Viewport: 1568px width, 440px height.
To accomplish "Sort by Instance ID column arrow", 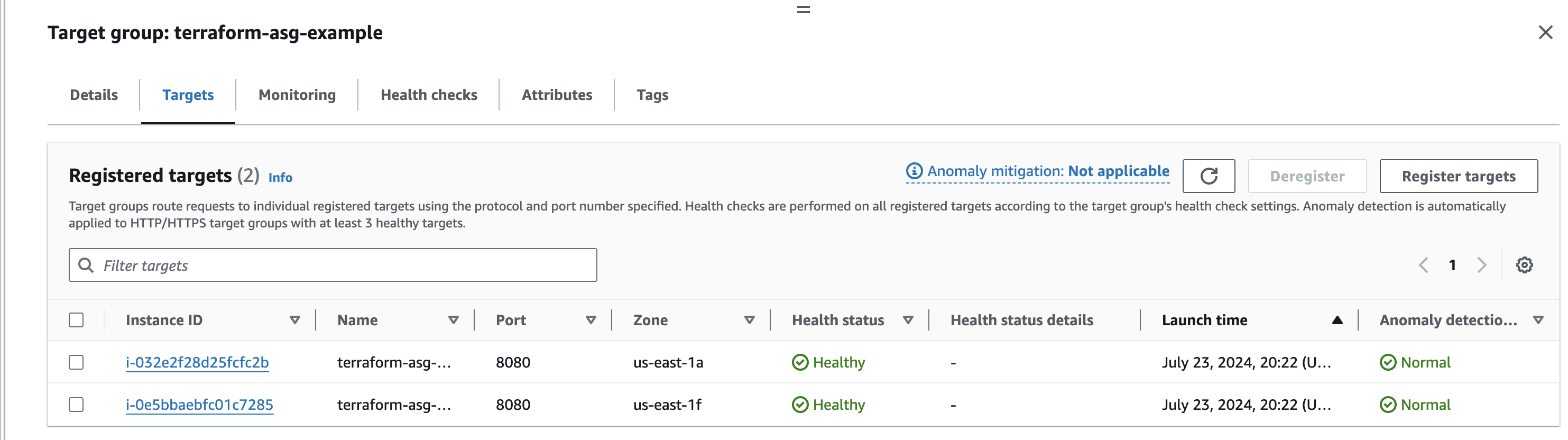I will (294, 320).
